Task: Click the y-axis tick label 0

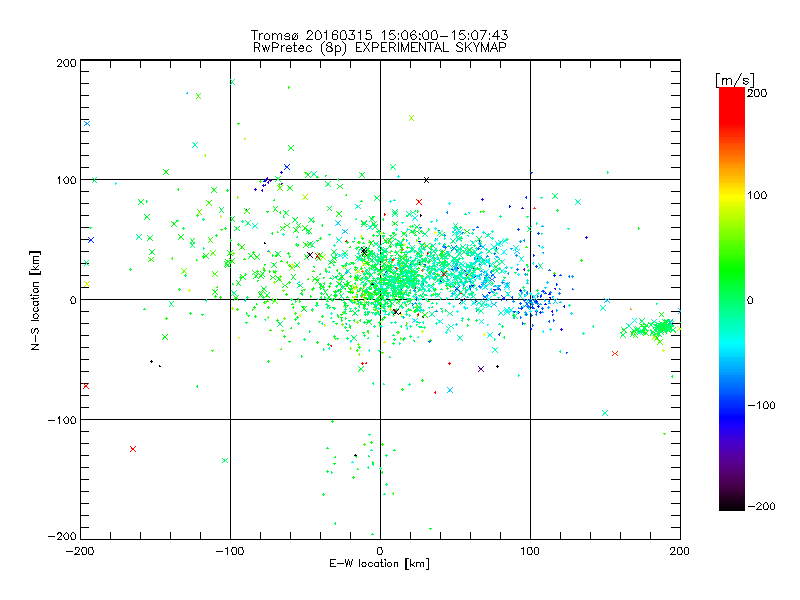Action: [x=73, y=300]
